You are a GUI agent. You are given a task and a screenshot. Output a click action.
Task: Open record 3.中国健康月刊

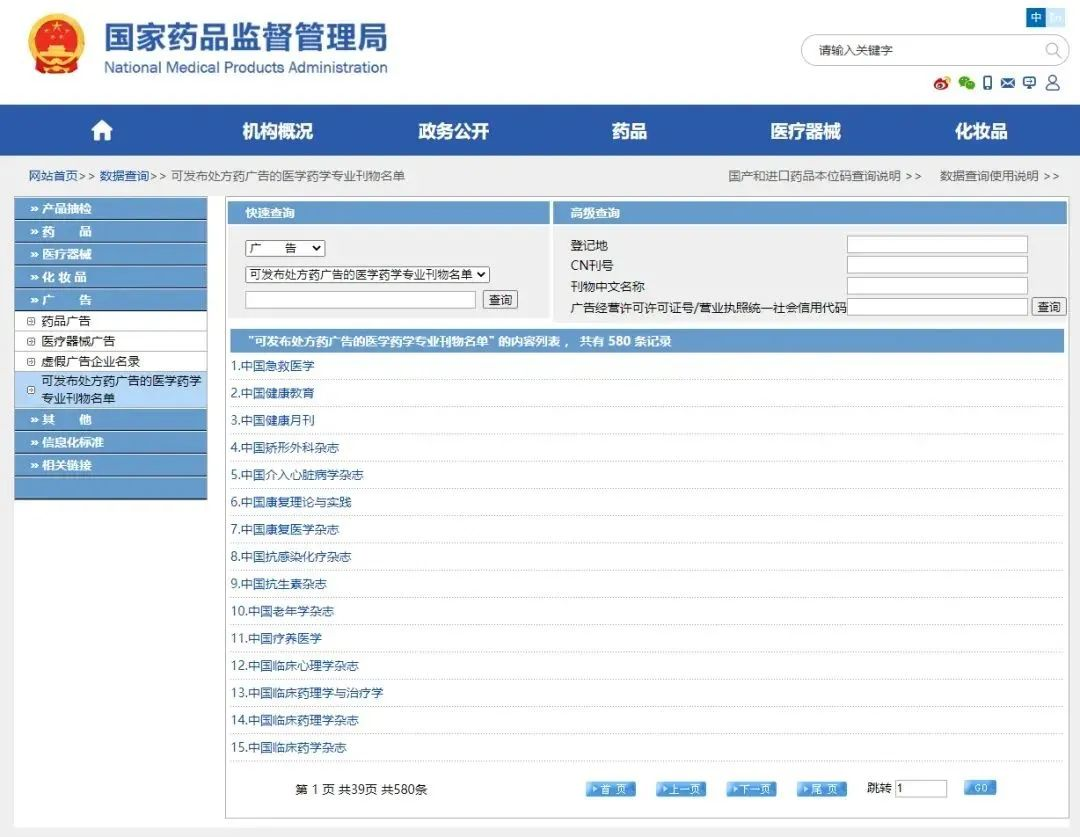click(272, 420)
